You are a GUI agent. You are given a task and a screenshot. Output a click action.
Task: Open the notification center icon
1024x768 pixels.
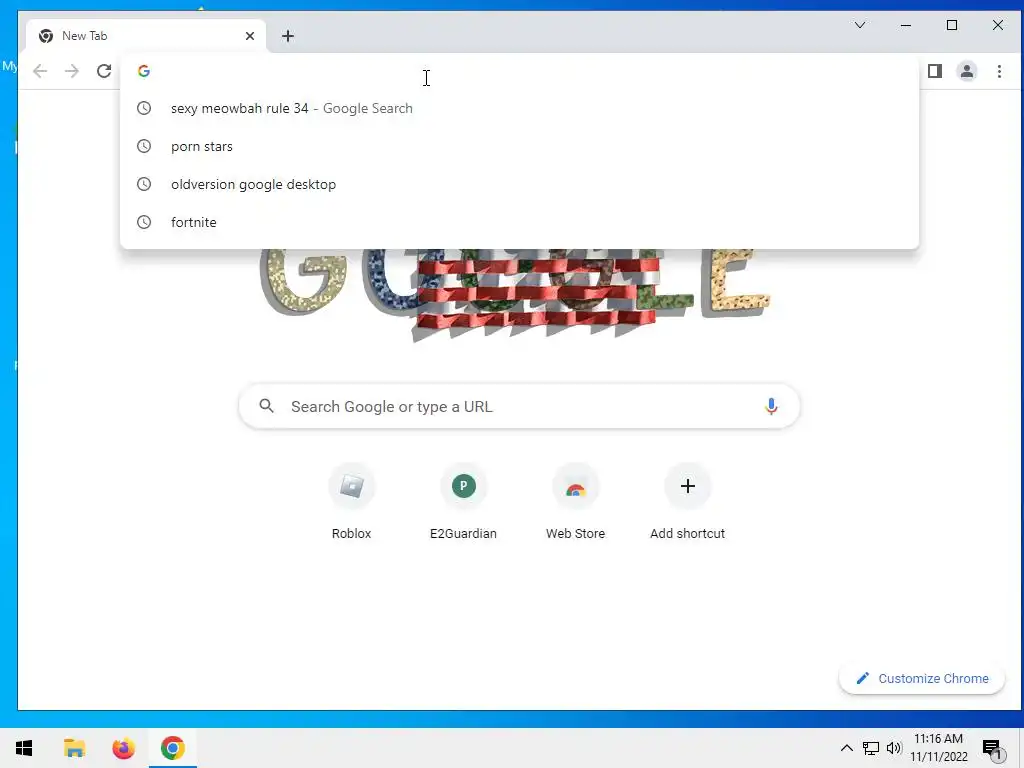click(992, 749)
